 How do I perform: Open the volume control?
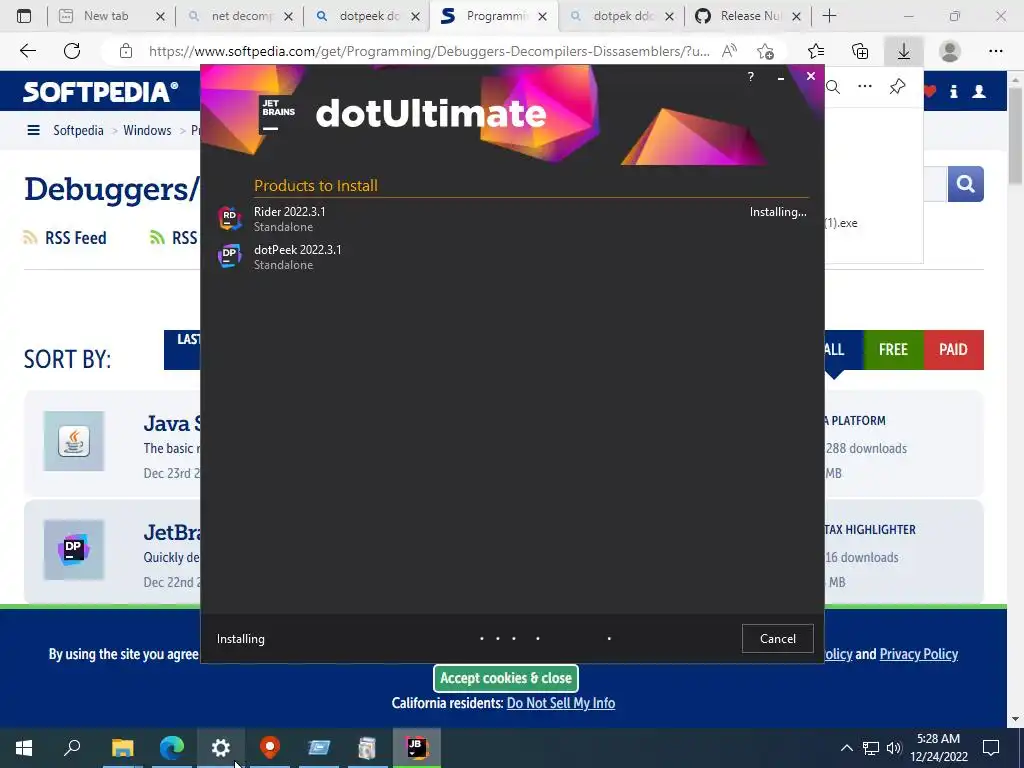pyautogui.click(x=894, y=748)
